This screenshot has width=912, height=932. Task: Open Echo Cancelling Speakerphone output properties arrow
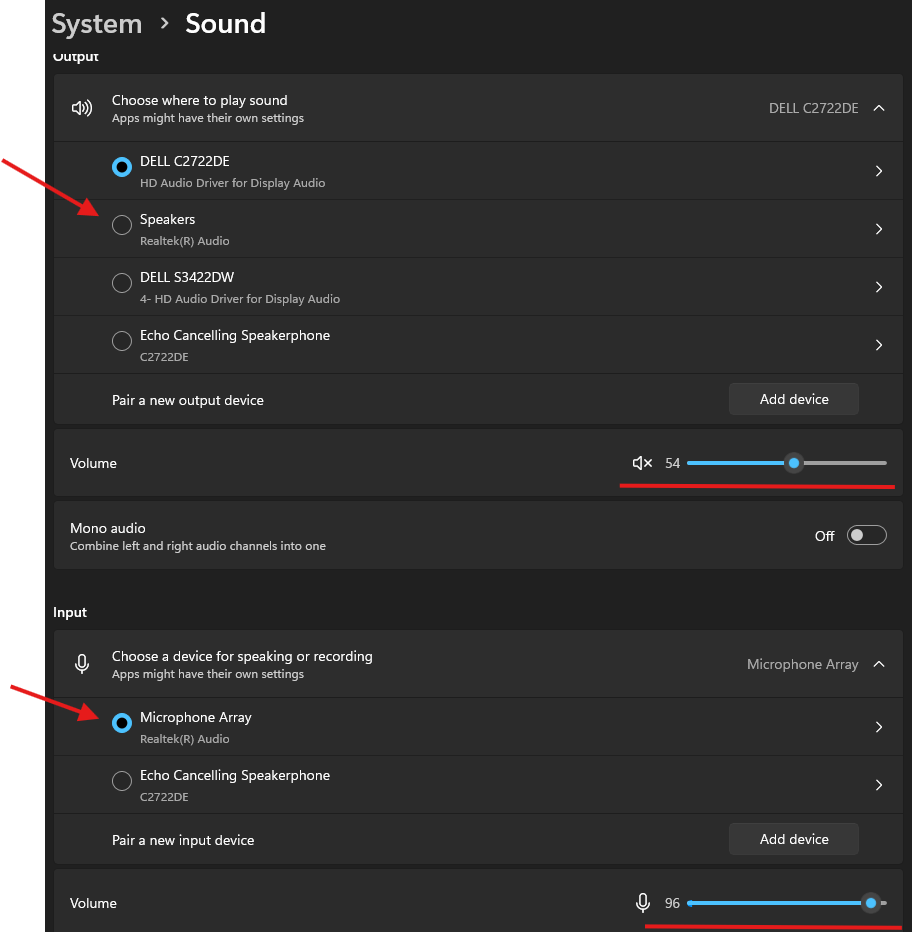[878, 344]
